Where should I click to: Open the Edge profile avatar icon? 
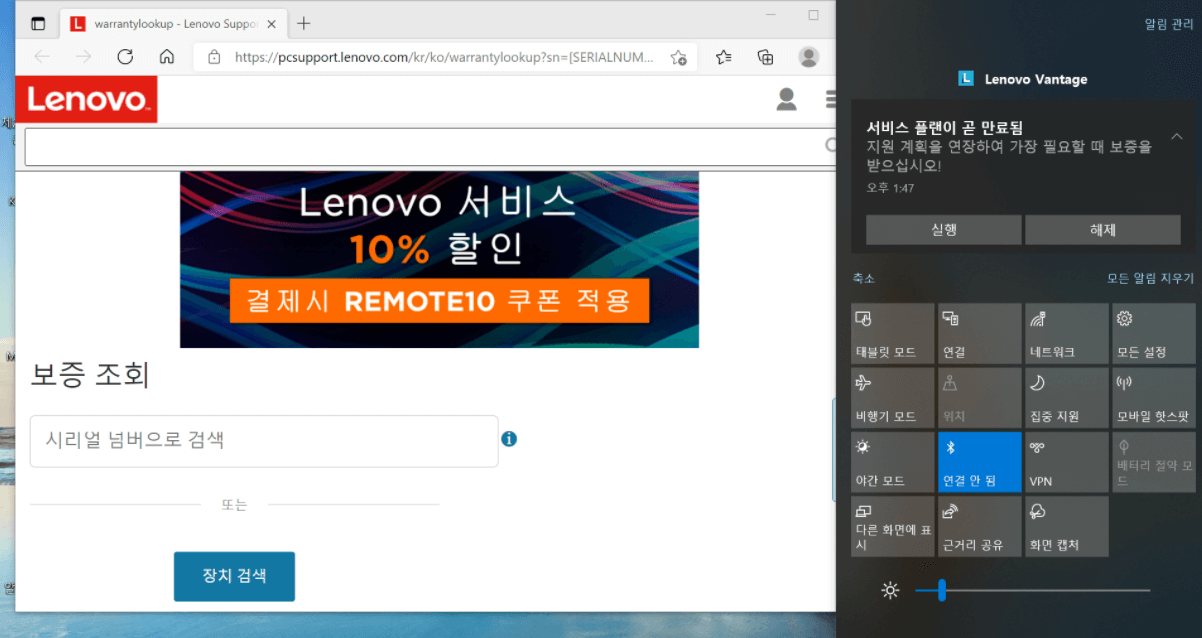pyautogui.click(x=808, y=57)
